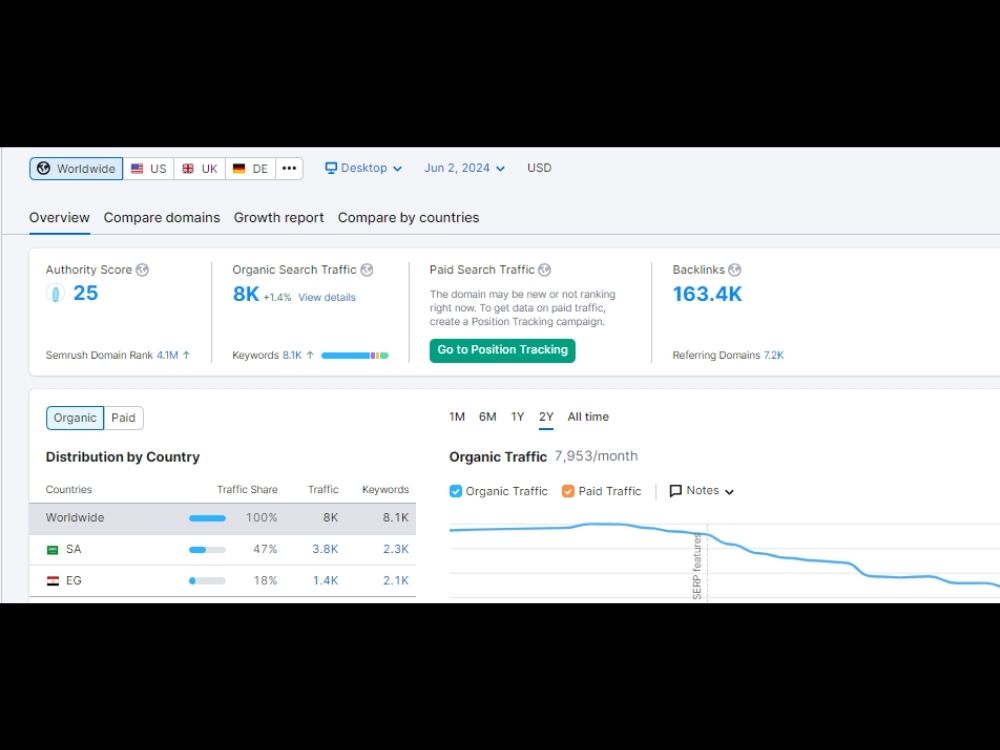
Task: Open SA traffic value 3.8K
Action: pyautogui.click(x=325, y=549)
